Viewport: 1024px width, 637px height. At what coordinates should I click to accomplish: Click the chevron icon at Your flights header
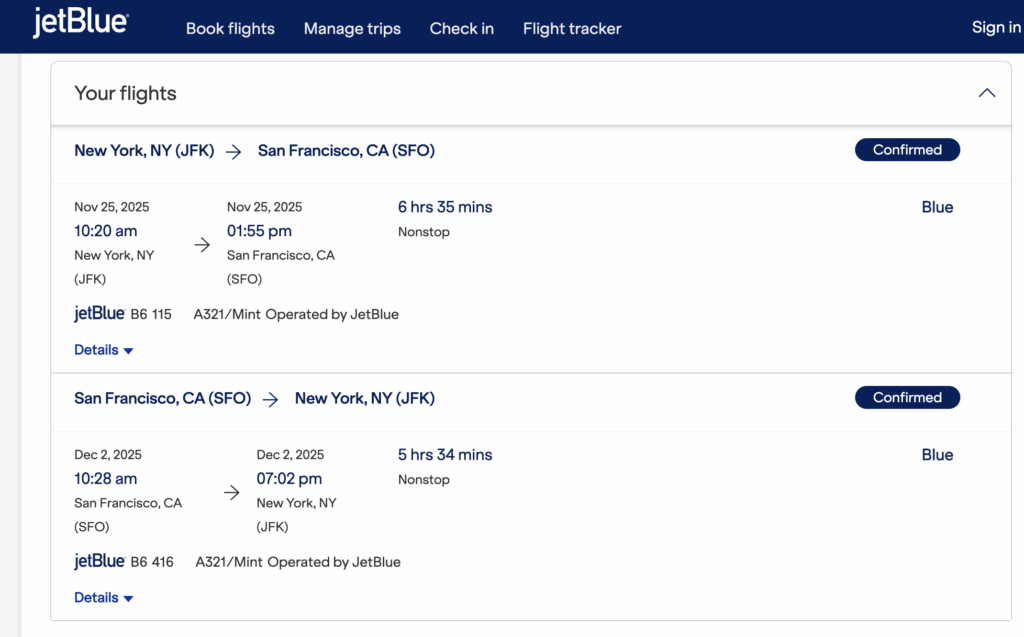[986, 92]
